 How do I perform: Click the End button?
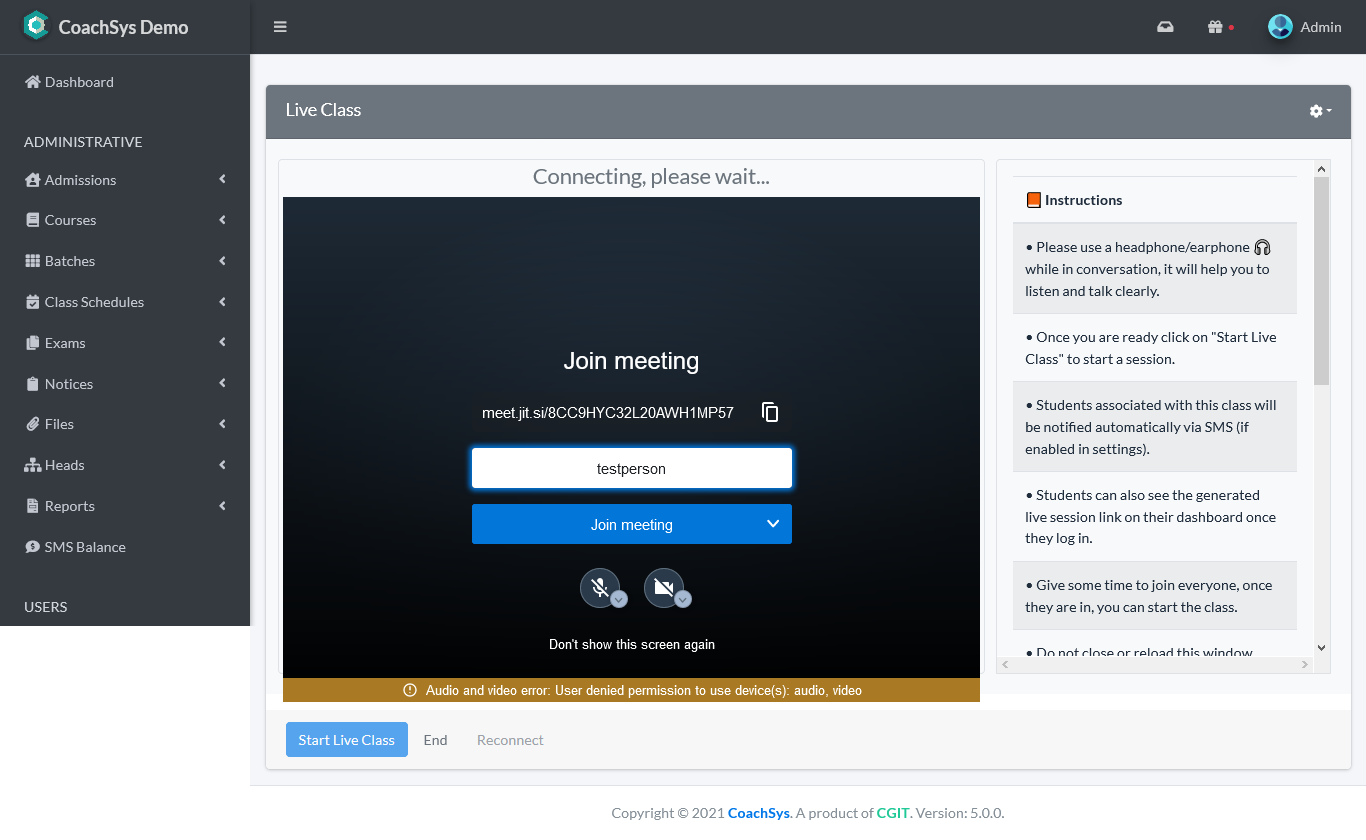click(435, 740)
